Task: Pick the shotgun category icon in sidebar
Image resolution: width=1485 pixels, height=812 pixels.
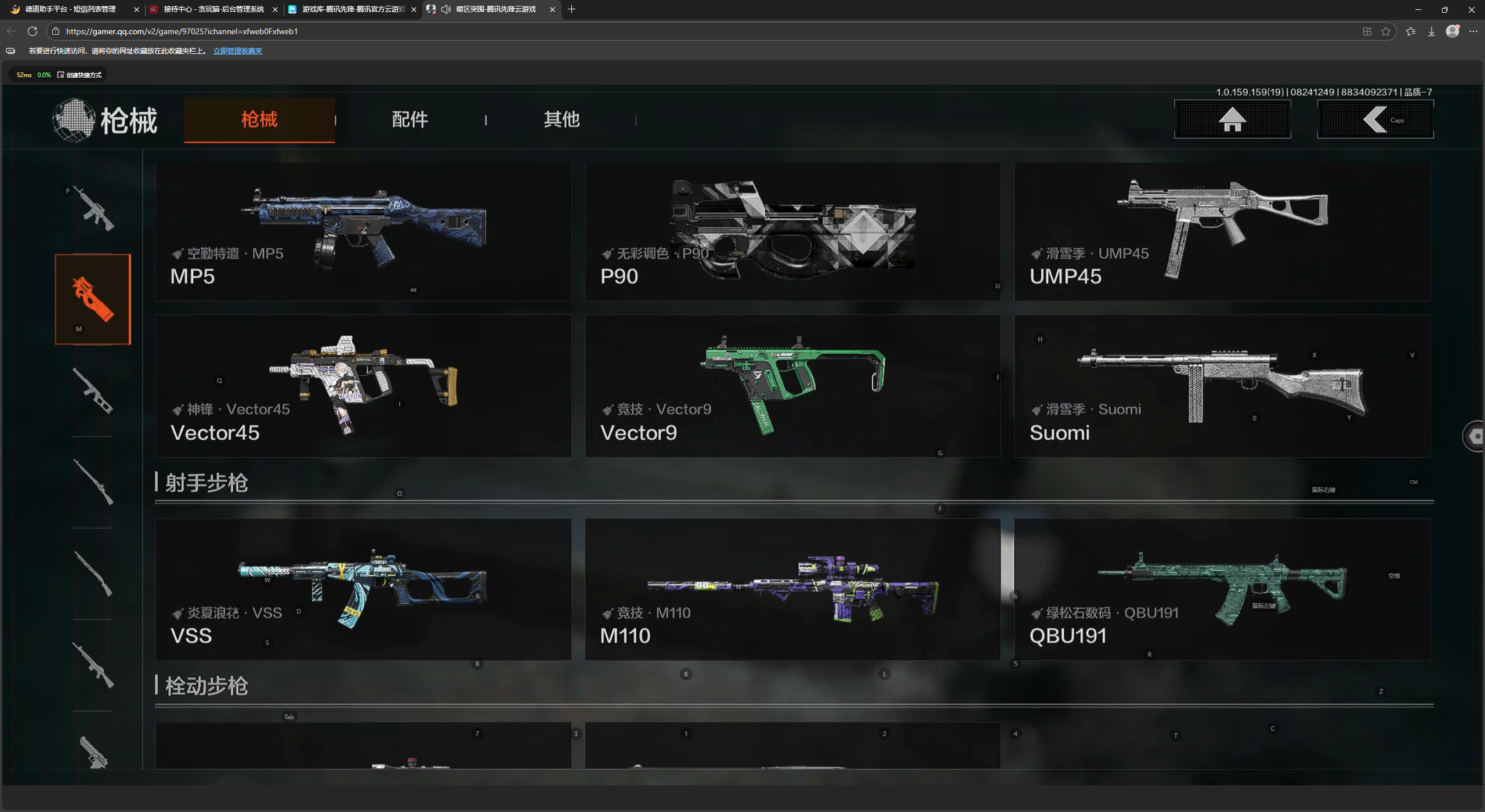Action: pos(93,574)
